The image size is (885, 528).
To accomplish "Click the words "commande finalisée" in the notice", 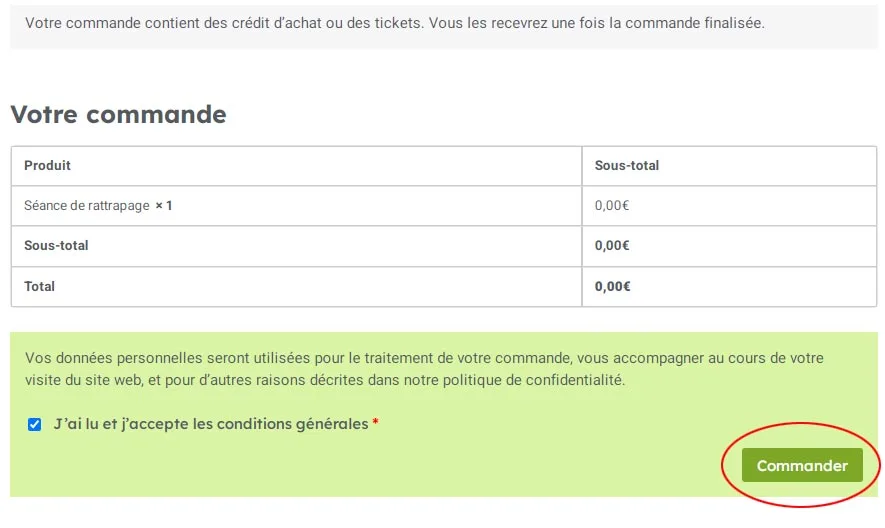I will pos(694,23).
